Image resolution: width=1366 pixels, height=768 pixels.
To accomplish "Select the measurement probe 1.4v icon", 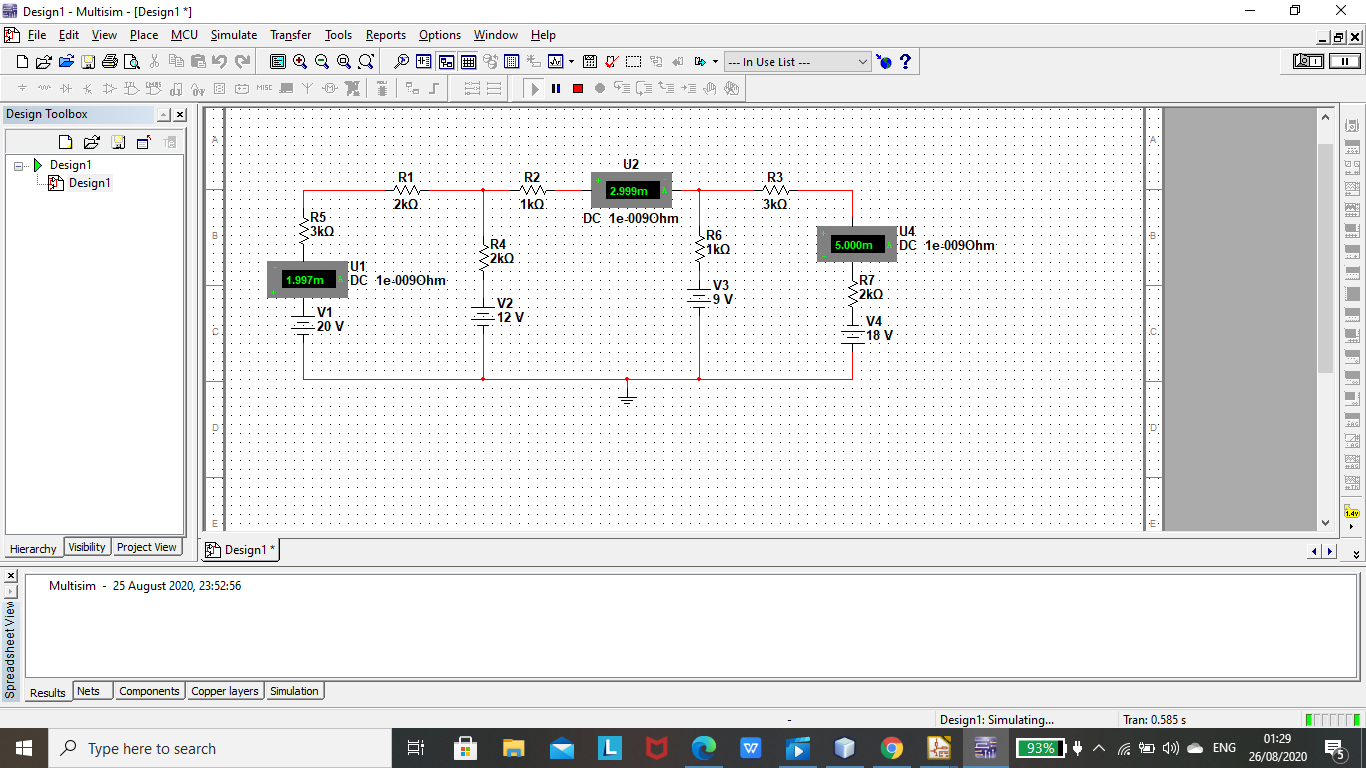I will 1353,512.
